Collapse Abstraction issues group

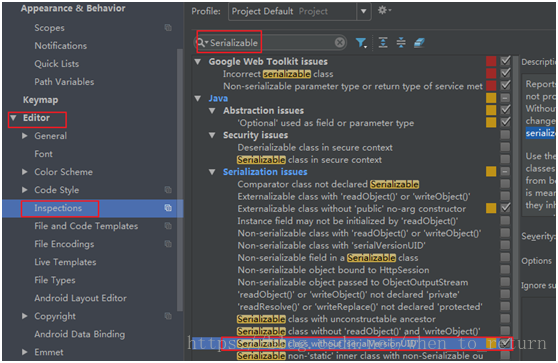tap(212, 111)
